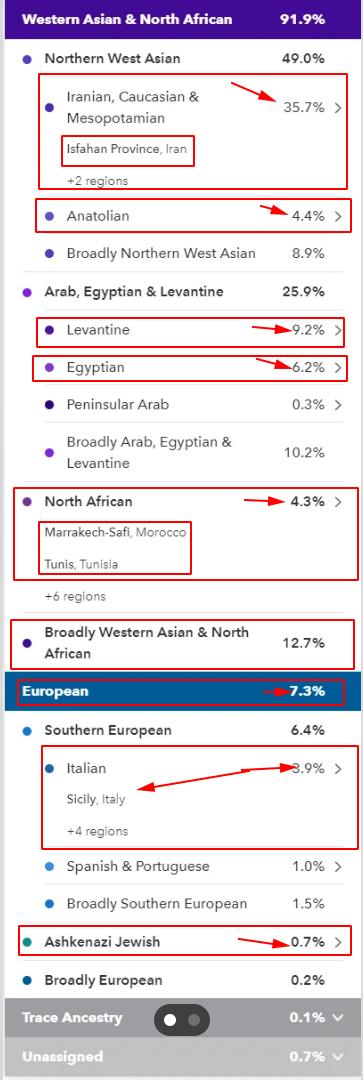Open the Peninsular Arab chevron

tap(338, 405)
